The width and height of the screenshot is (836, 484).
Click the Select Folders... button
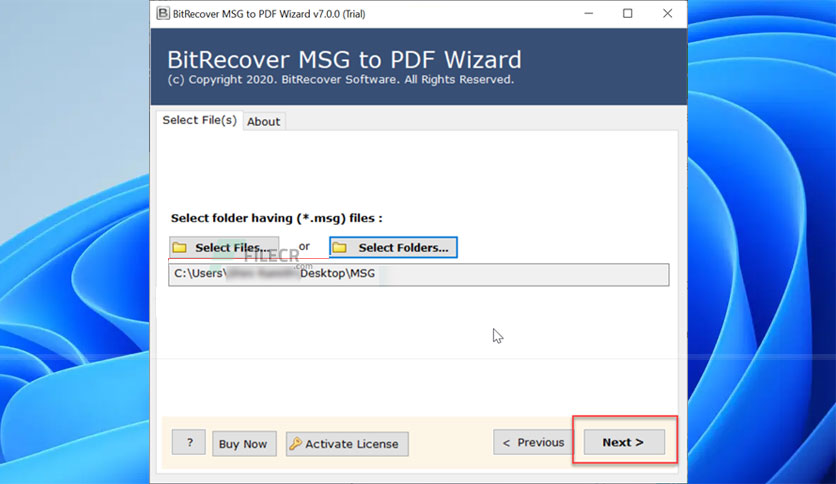pos(393,247)
